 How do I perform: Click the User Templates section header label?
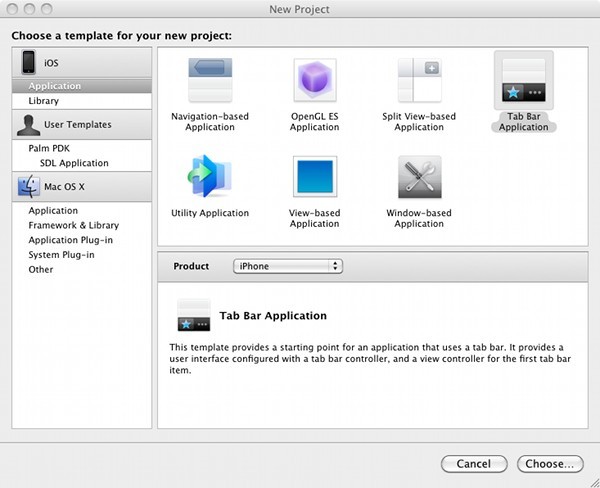pyautogui.click(x=78, y=125)
